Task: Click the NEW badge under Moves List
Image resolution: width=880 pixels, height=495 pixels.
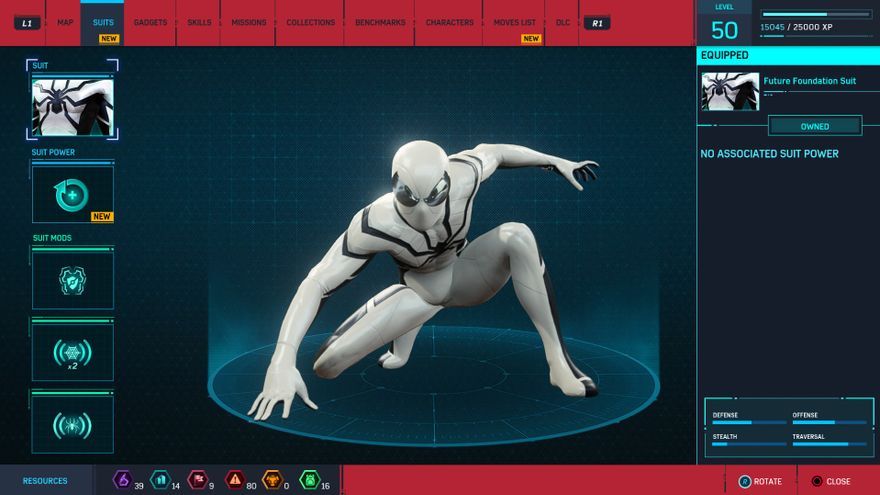Action: 531,39
